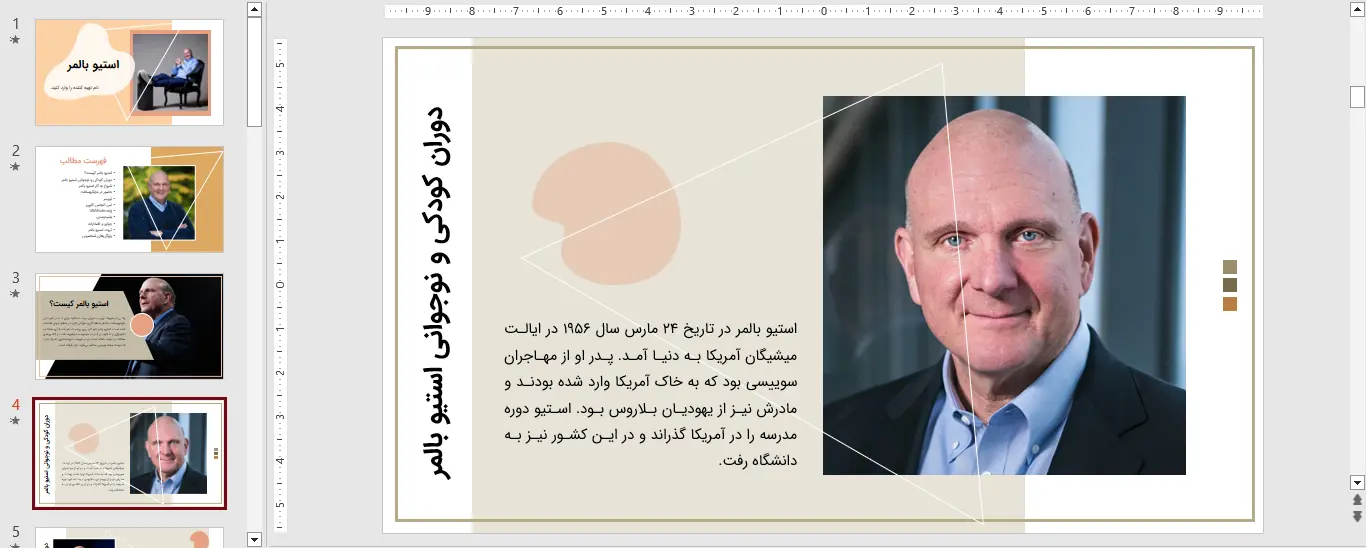This screenshot has height=548, width=1366.
Task: Click slide number 1 label in thumbnail pane
Action: click(16, 24)
